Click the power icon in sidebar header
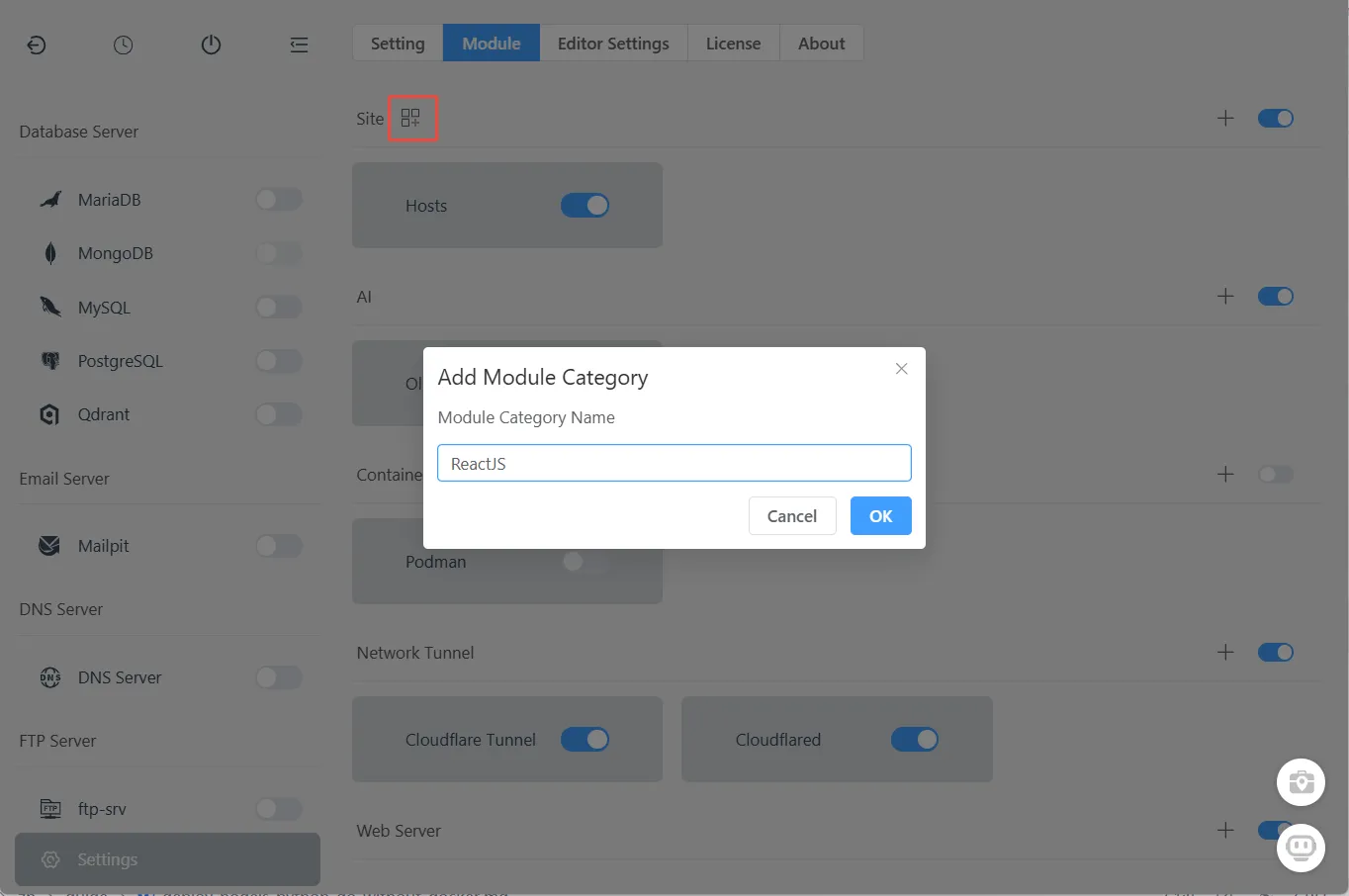 [211, 45]
